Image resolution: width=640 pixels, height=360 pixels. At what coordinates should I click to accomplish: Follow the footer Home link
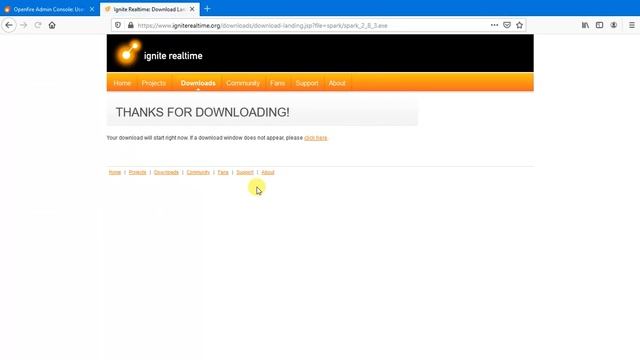tap(115, 172)
